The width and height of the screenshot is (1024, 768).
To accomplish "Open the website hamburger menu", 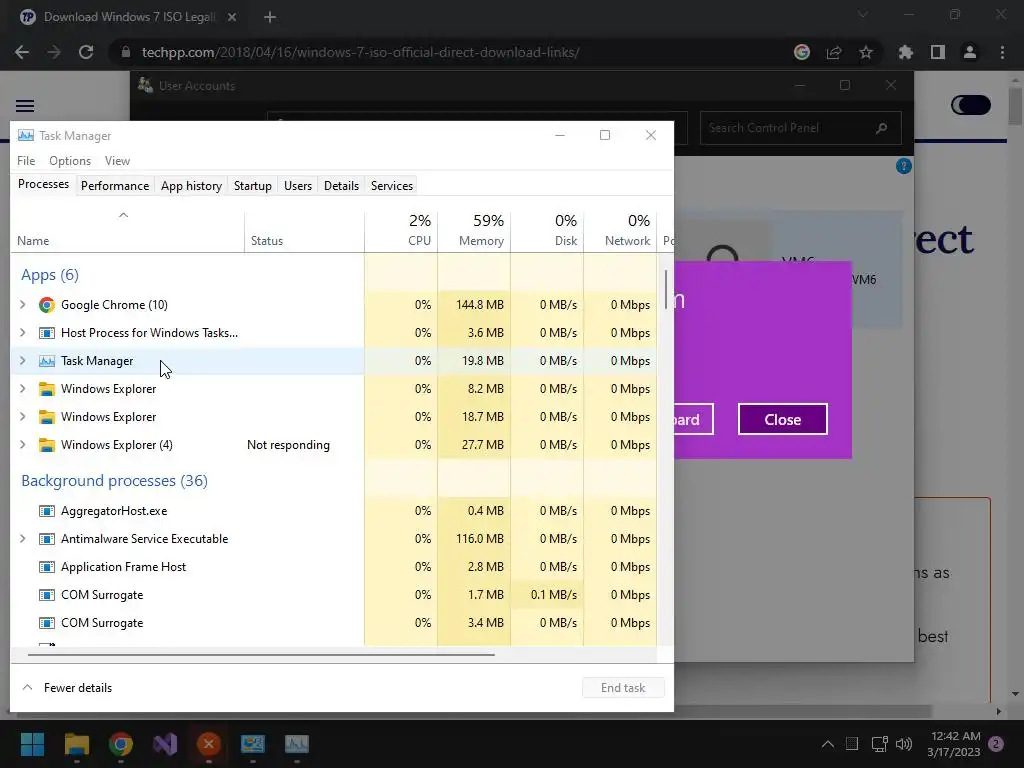I will (25, 106).
